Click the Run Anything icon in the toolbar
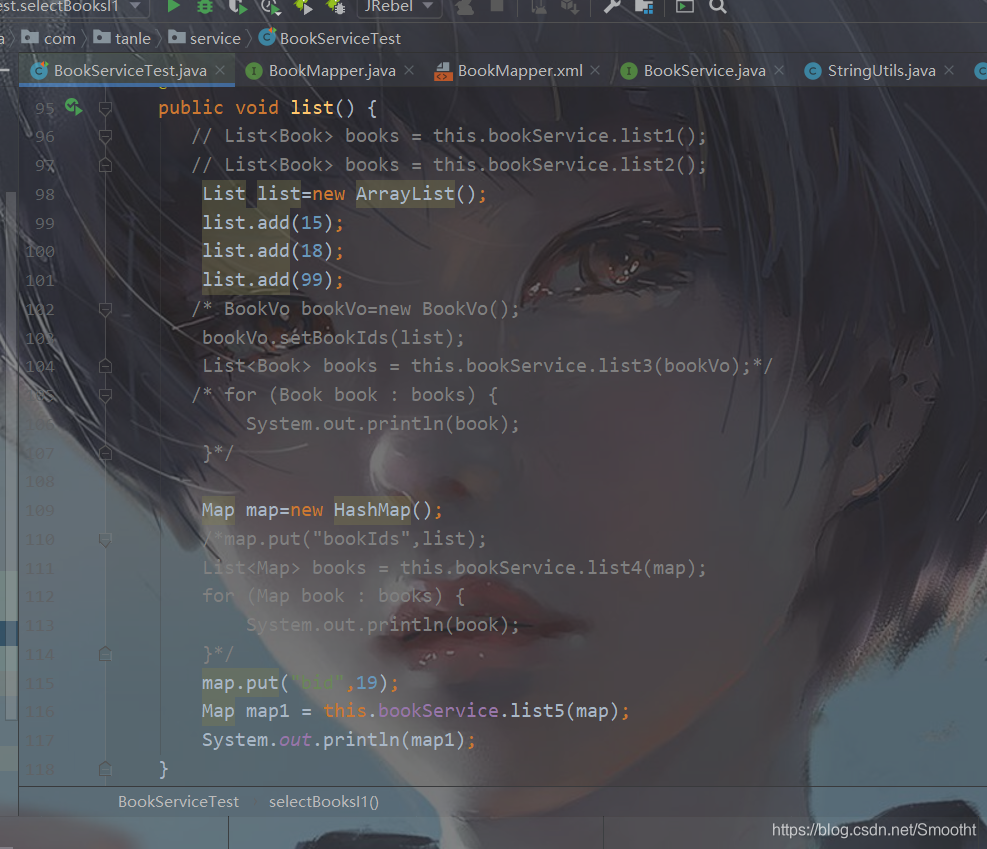Viewport: 987px width, 849px height. click(684, 6)
